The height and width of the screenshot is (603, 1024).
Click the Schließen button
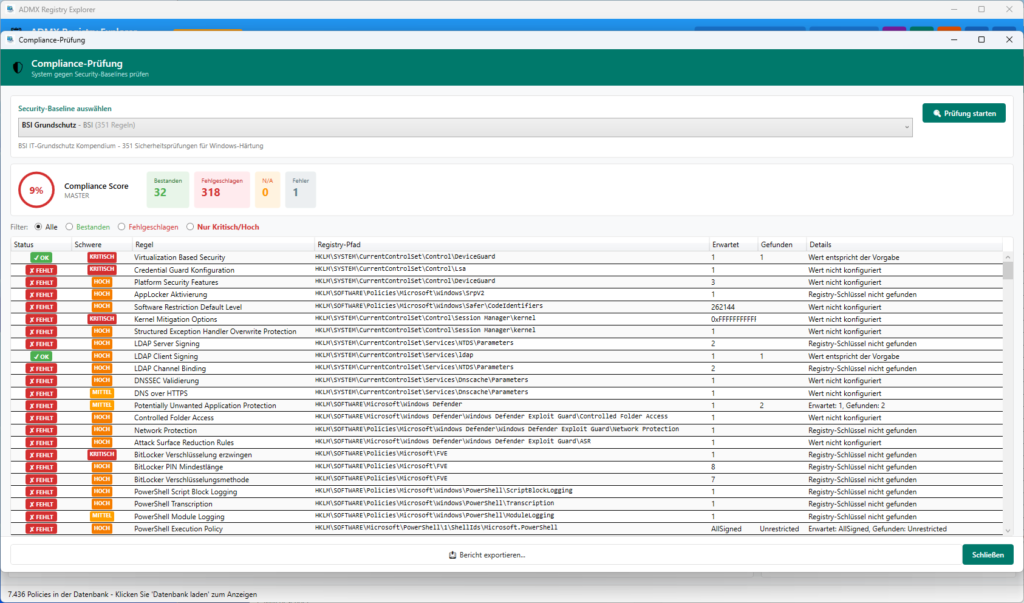coord(987,553)
